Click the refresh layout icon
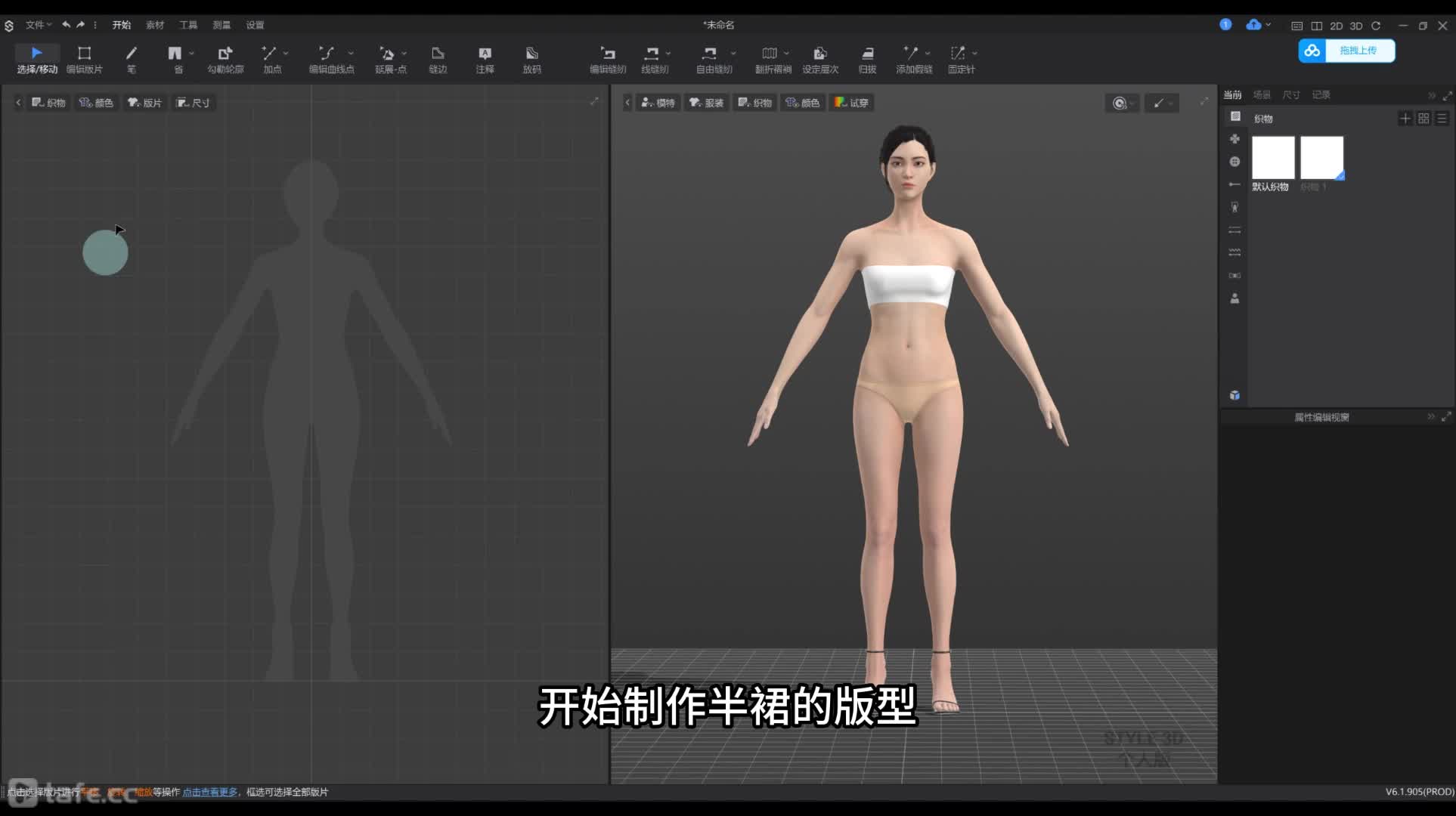The image size is (1456, 816). click(x=1376, y=26)
